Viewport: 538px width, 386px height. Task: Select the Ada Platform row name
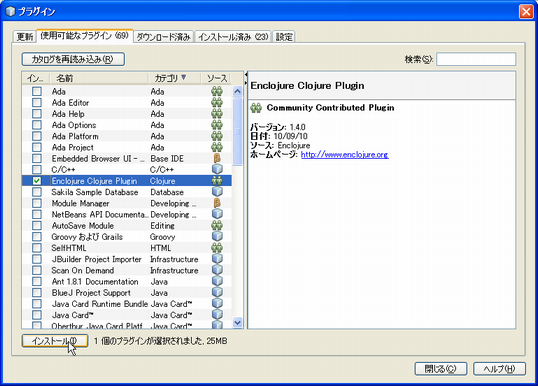pyautogui.click(x=75, y=136)
